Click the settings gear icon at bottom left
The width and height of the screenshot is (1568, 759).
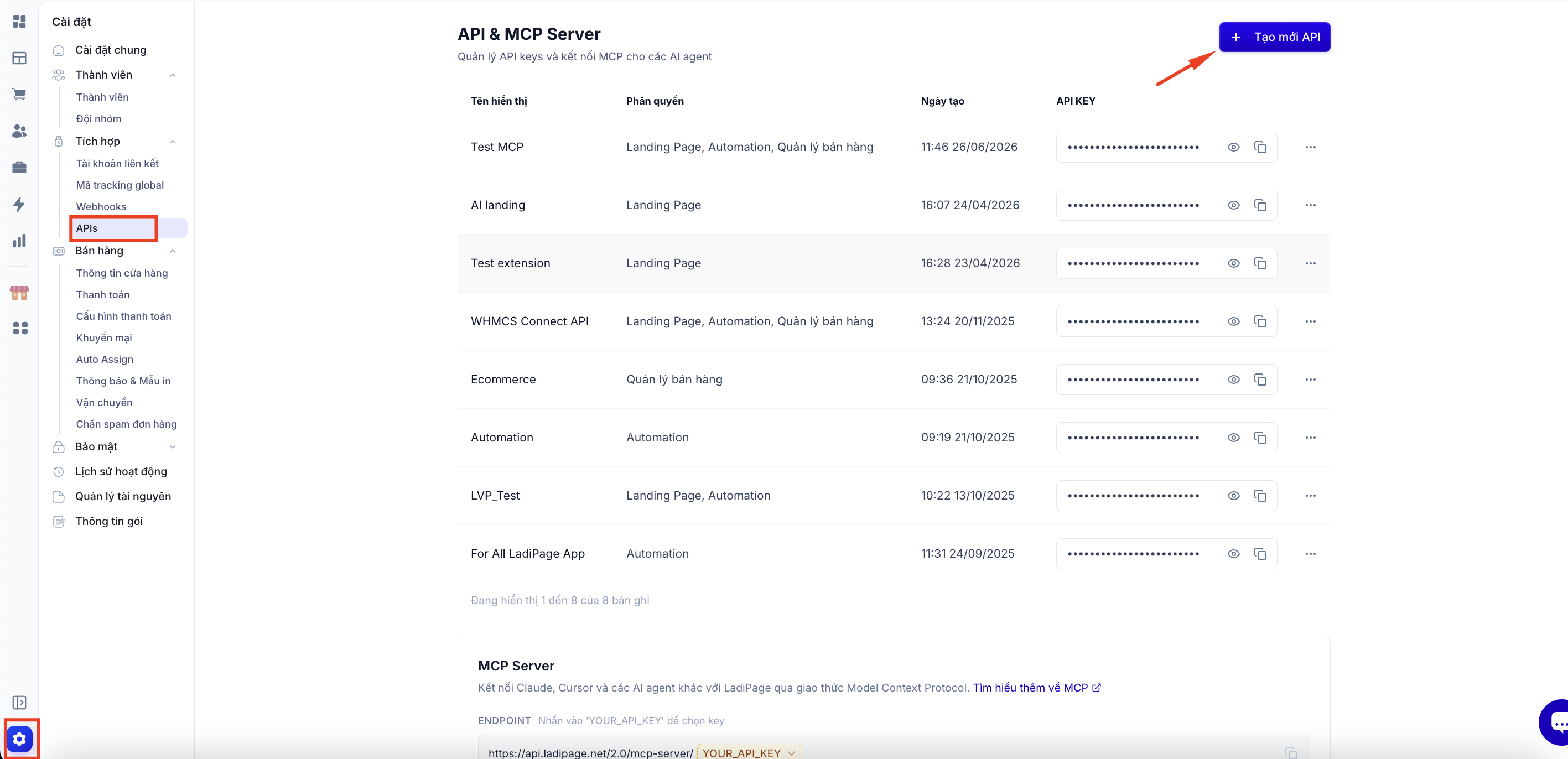click(19, 739)
